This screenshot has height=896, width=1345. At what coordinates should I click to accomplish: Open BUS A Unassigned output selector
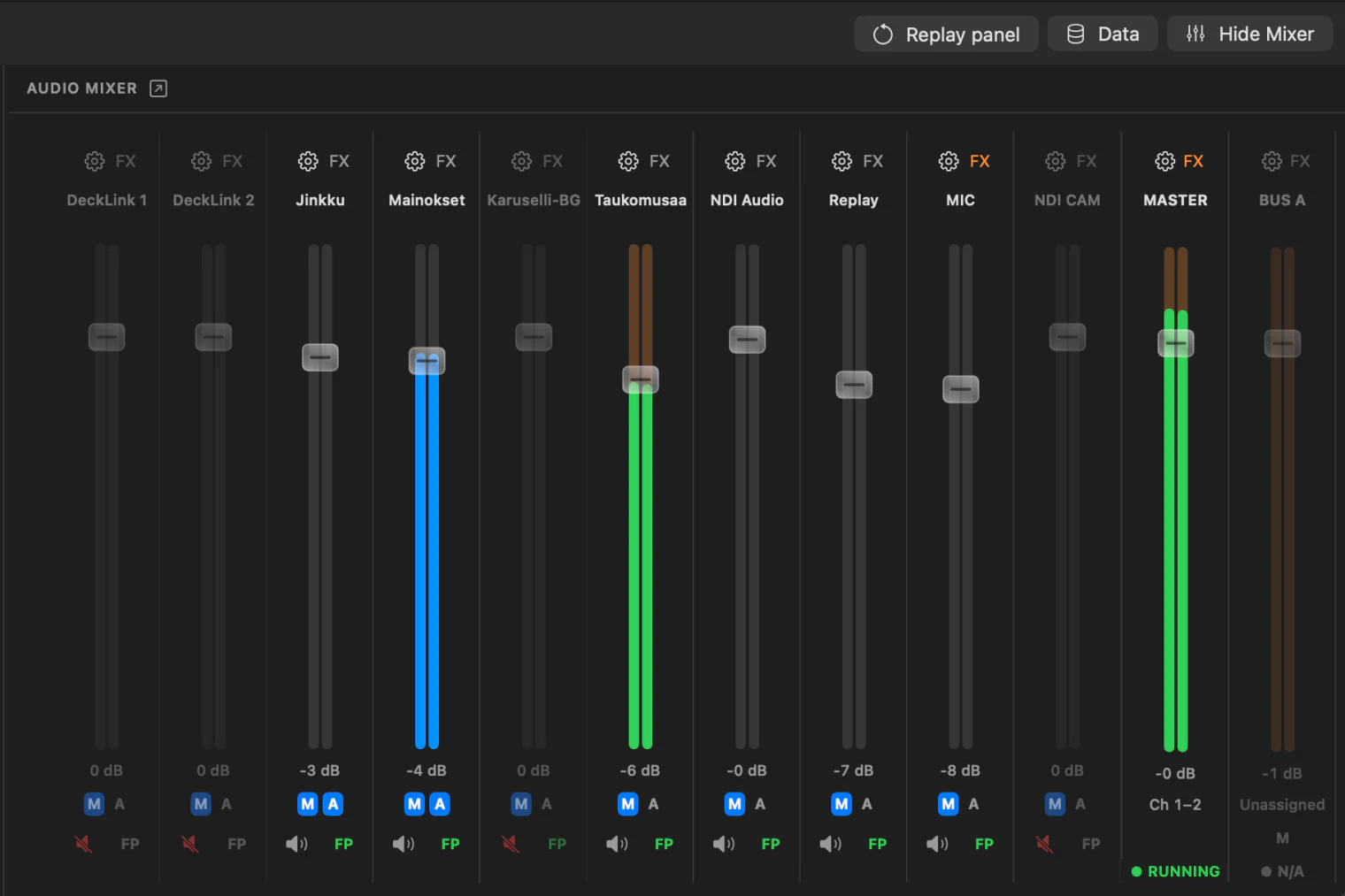(x=1282, y=805)
